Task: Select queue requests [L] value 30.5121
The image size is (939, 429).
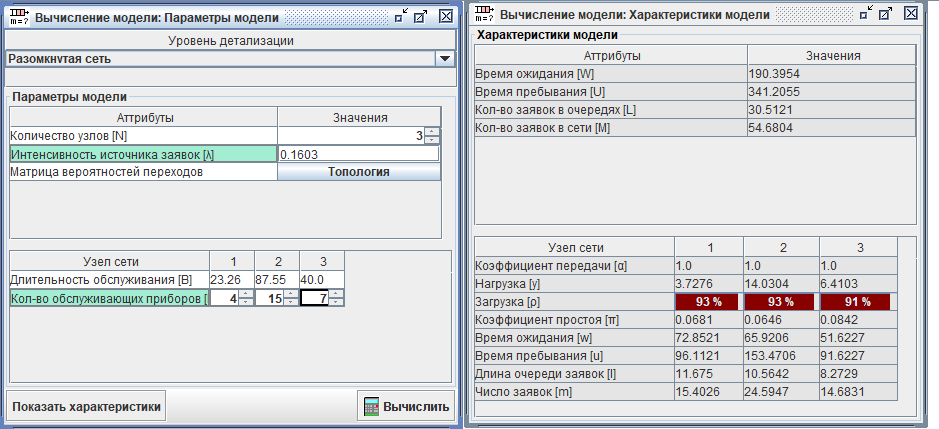Action: coord(831,110)
